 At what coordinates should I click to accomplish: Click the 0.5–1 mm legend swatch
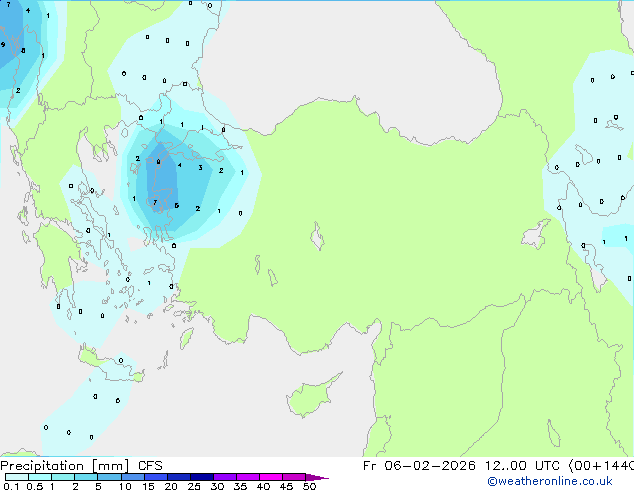tap(40, 477)
